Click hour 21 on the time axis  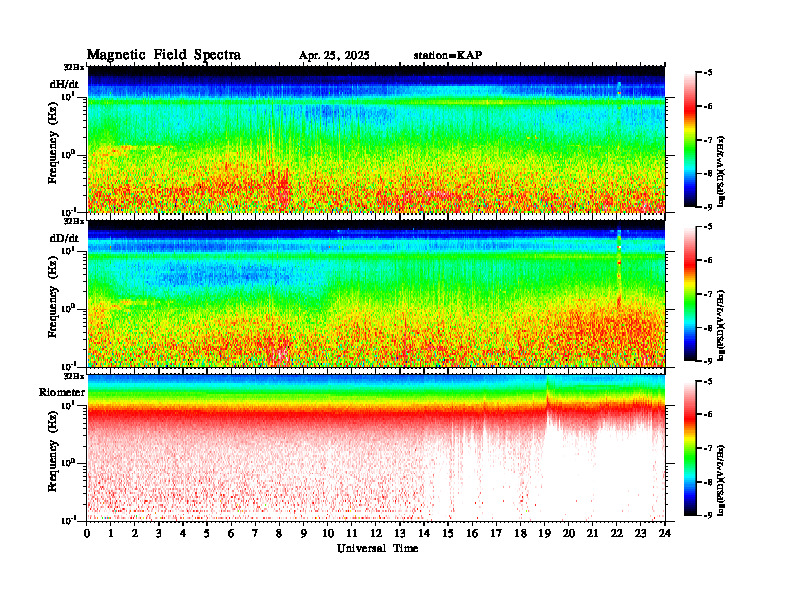click(x=592, y=533)
